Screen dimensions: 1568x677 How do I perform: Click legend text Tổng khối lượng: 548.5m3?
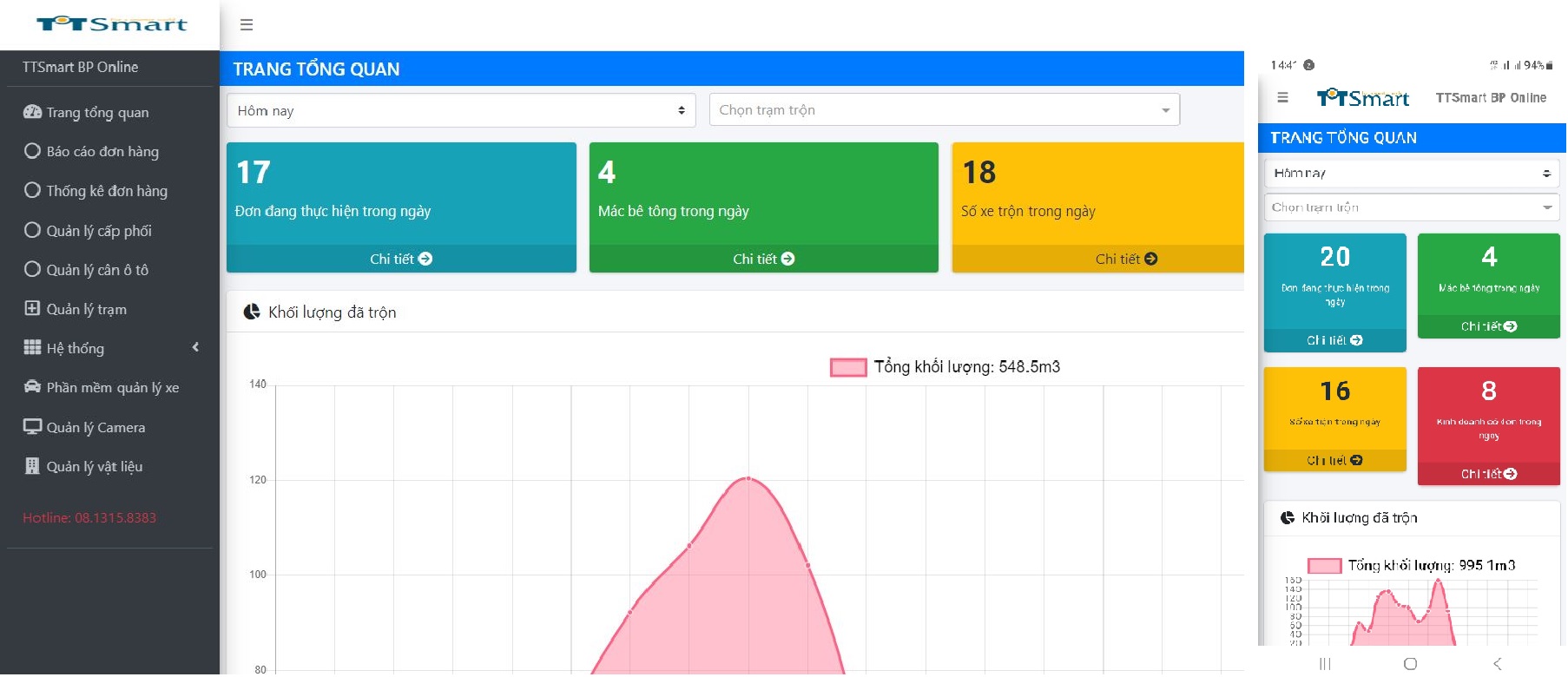967,367
